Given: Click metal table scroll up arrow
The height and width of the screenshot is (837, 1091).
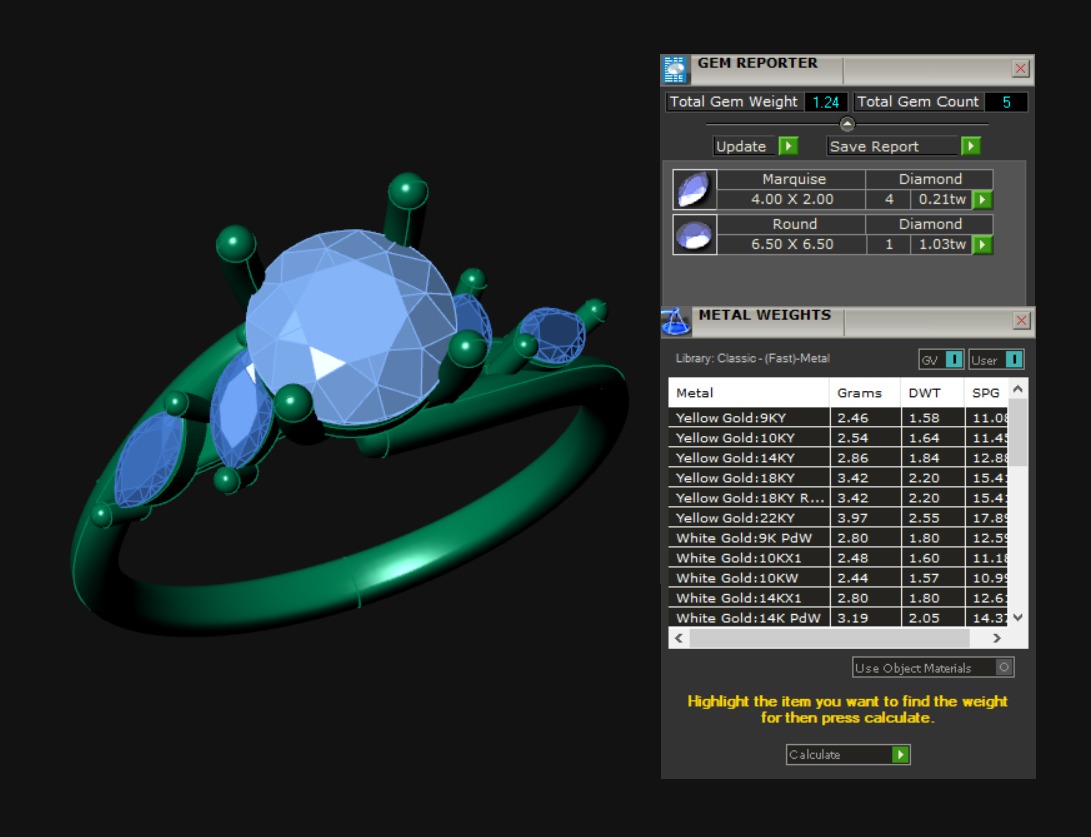Looking at the screenshot, I should click(1017, 390).
